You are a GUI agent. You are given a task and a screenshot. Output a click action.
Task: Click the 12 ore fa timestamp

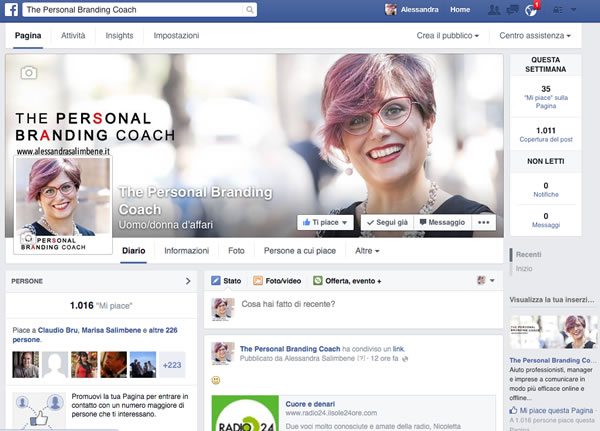384,359
